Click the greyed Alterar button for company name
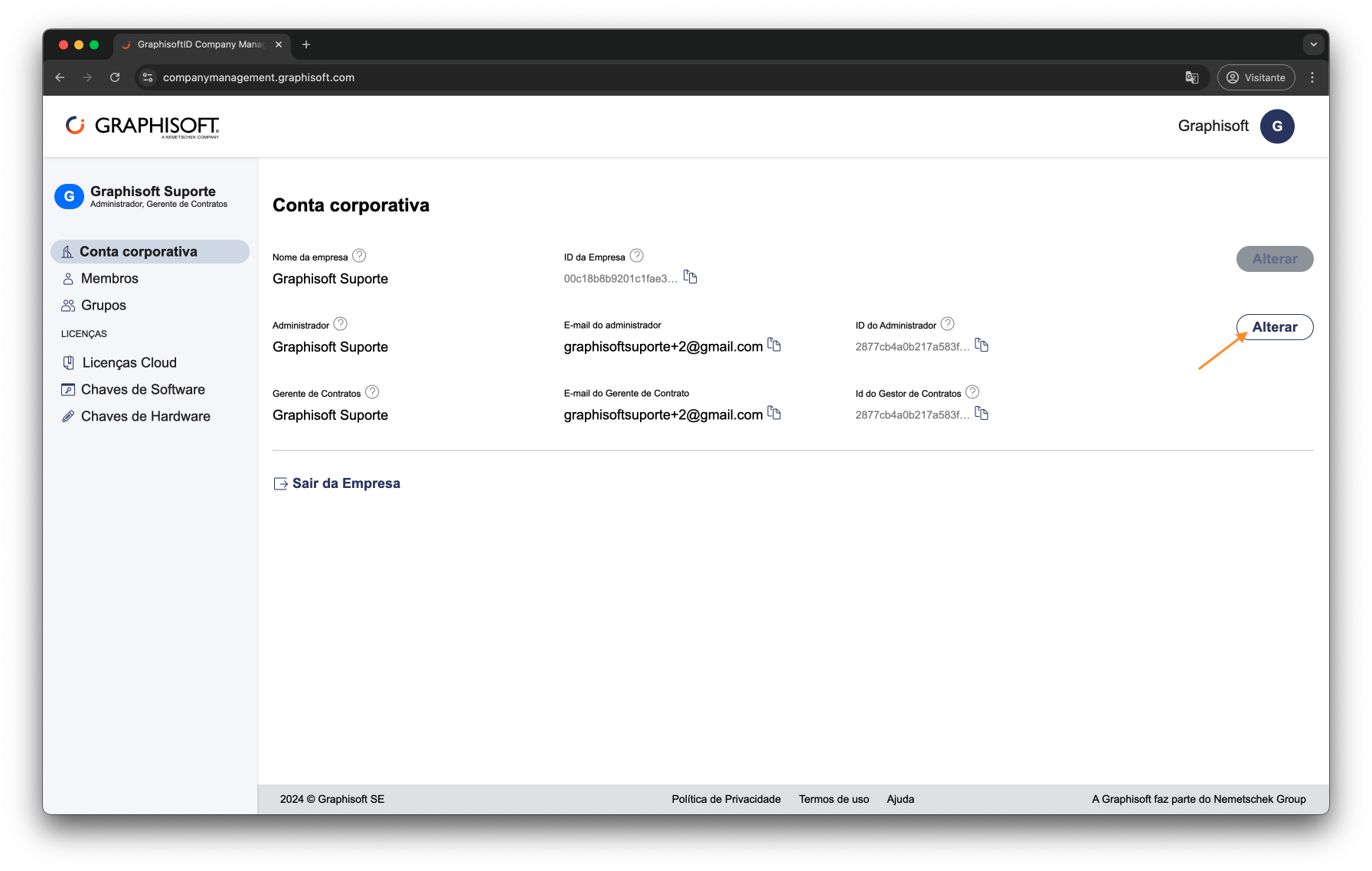Screen dimensions: 1372x871 pos(1275,259)
